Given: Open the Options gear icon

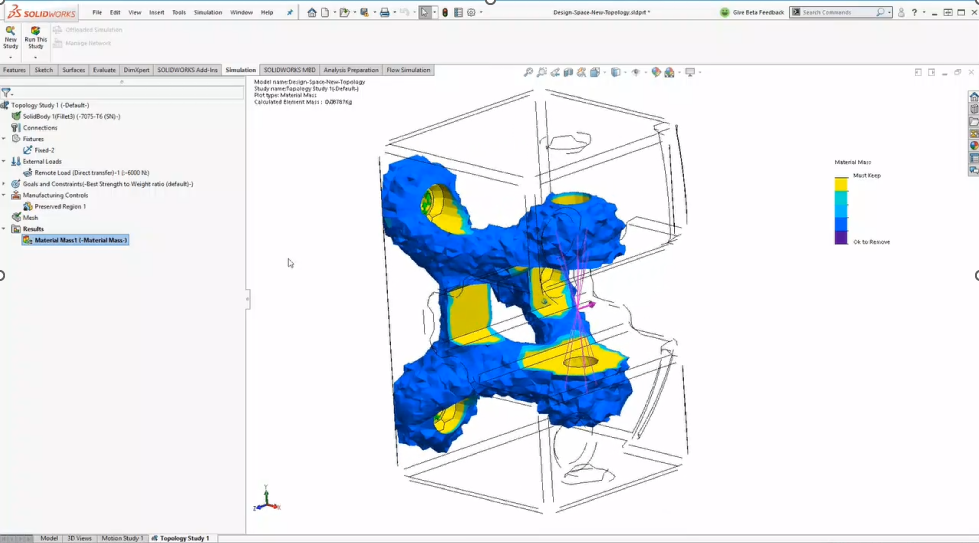Looking at the screenshot, I should click(471, 12).
